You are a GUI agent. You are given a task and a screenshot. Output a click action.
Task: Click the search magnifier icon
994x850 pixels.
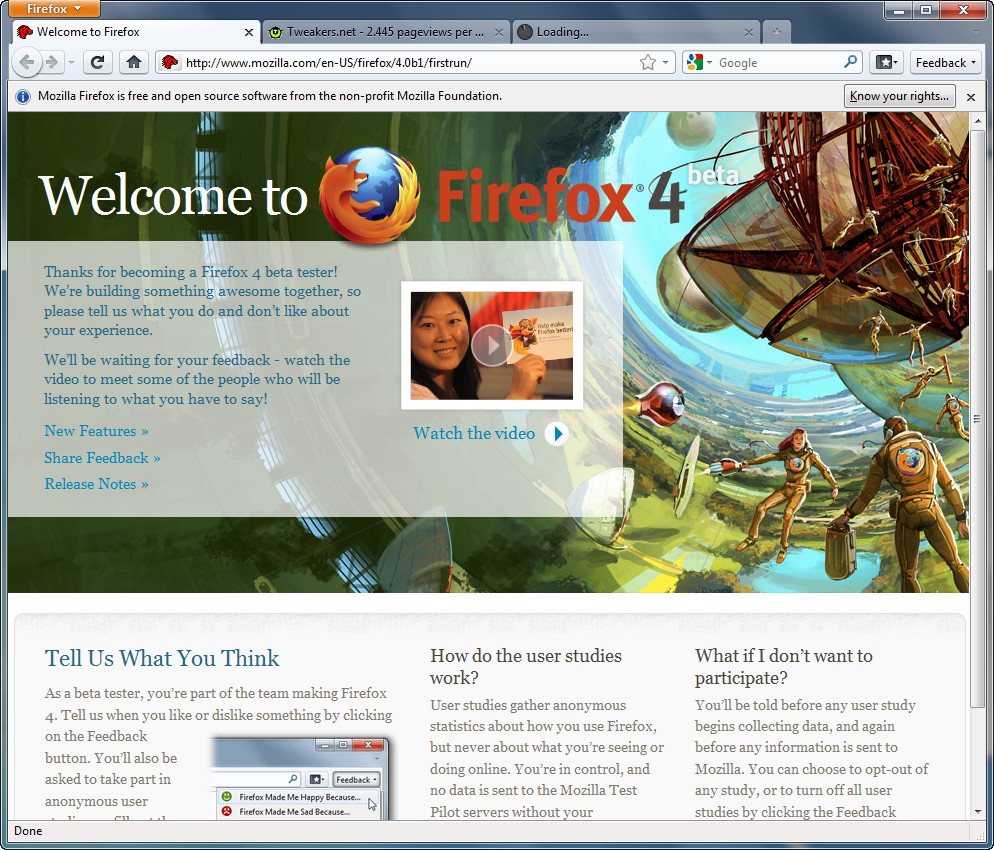pyautogui.click(x=851, y=61)
